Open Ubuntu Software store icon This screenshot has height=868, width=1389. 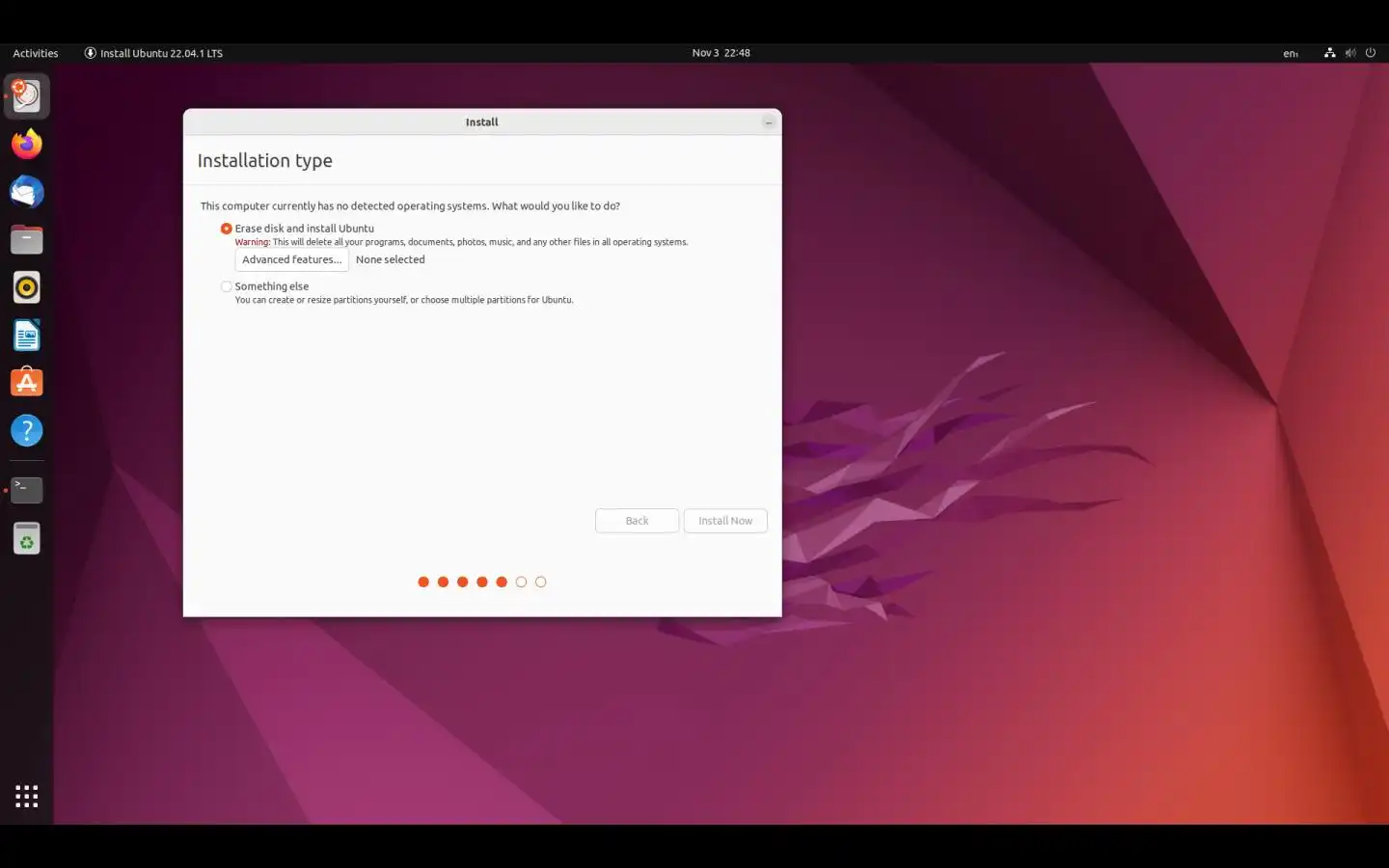[x=26, y=383]
